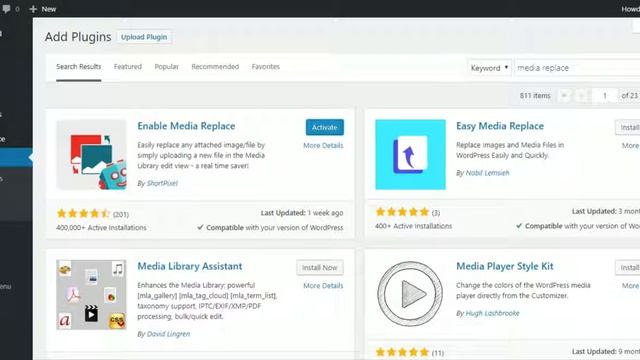Screen dimensions: 640x360
Task: Open Hugh Lashbrooke author link
Action: (492, 313)
